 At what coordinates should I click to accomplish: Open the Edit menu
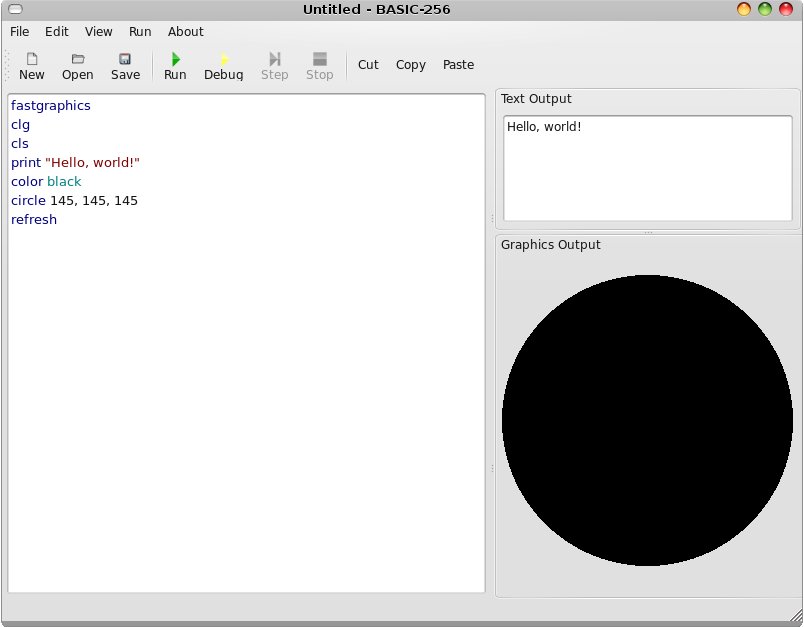[56, 31]
